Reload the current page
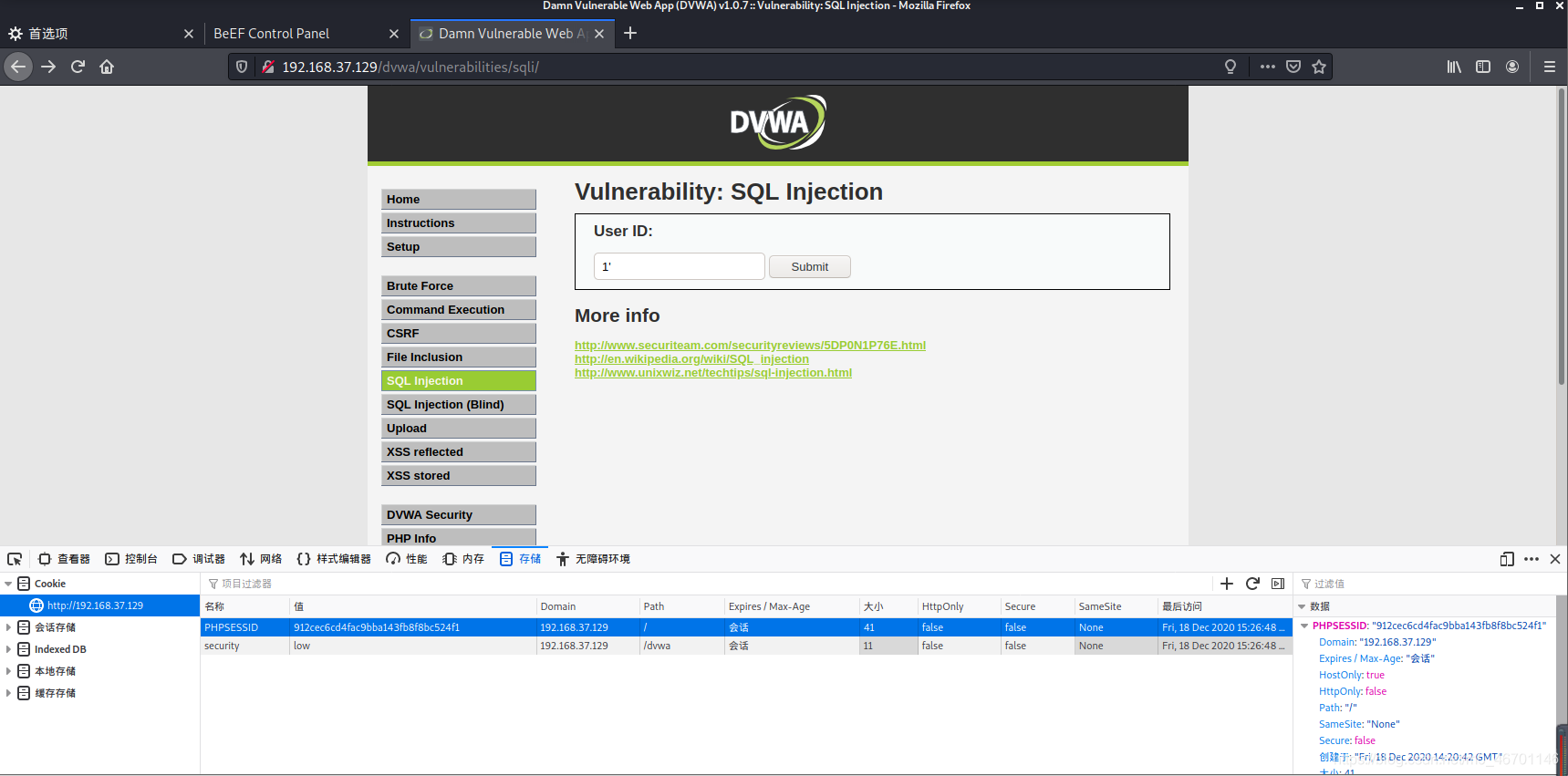This screenshot has width=1568, height=776. click(78, 67)
